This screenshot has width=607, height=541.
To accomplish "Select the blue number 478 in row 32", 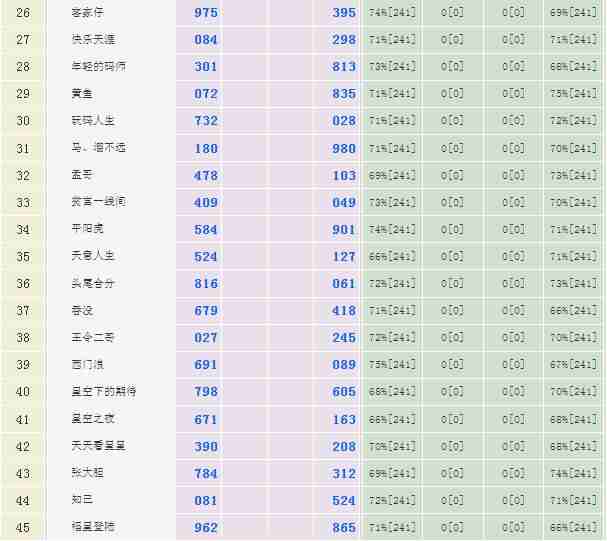I will click(206, 176).
